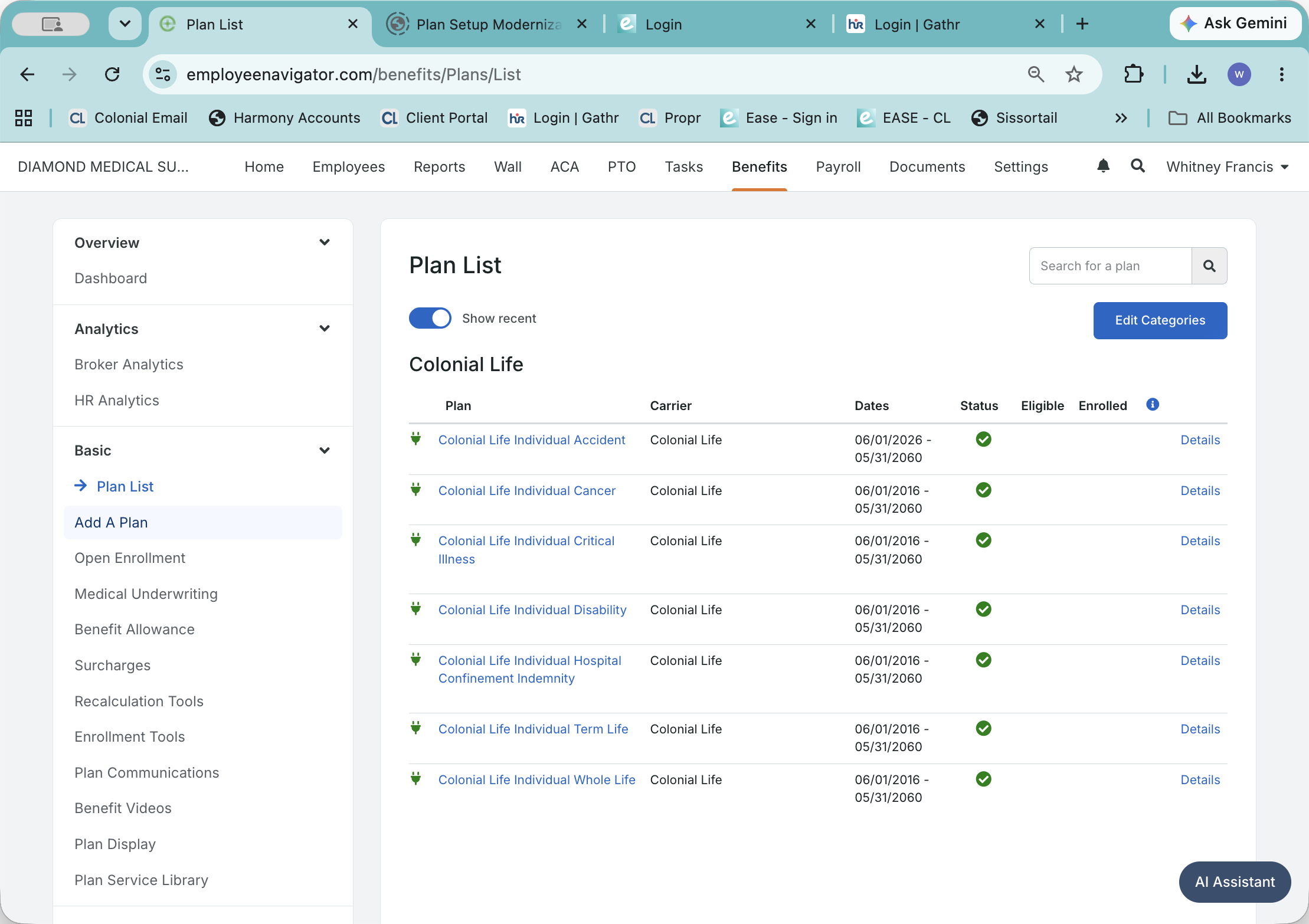The image size is (1309, 924).
Task: Click plug icon beside Individual Whole Life
Action: tap(416, 778)
